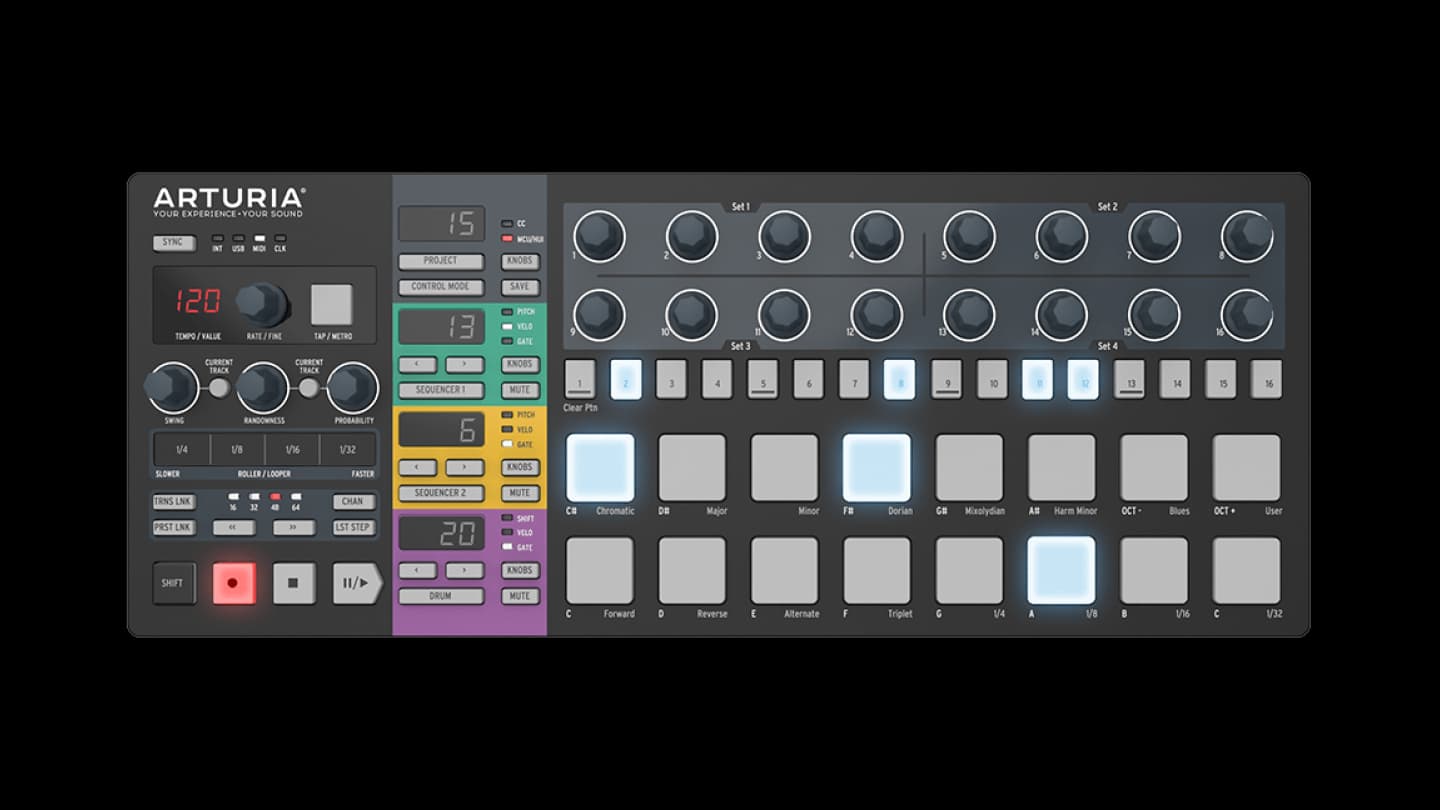Click Sequencer 1 next pattern arrow

pos(465,364)
